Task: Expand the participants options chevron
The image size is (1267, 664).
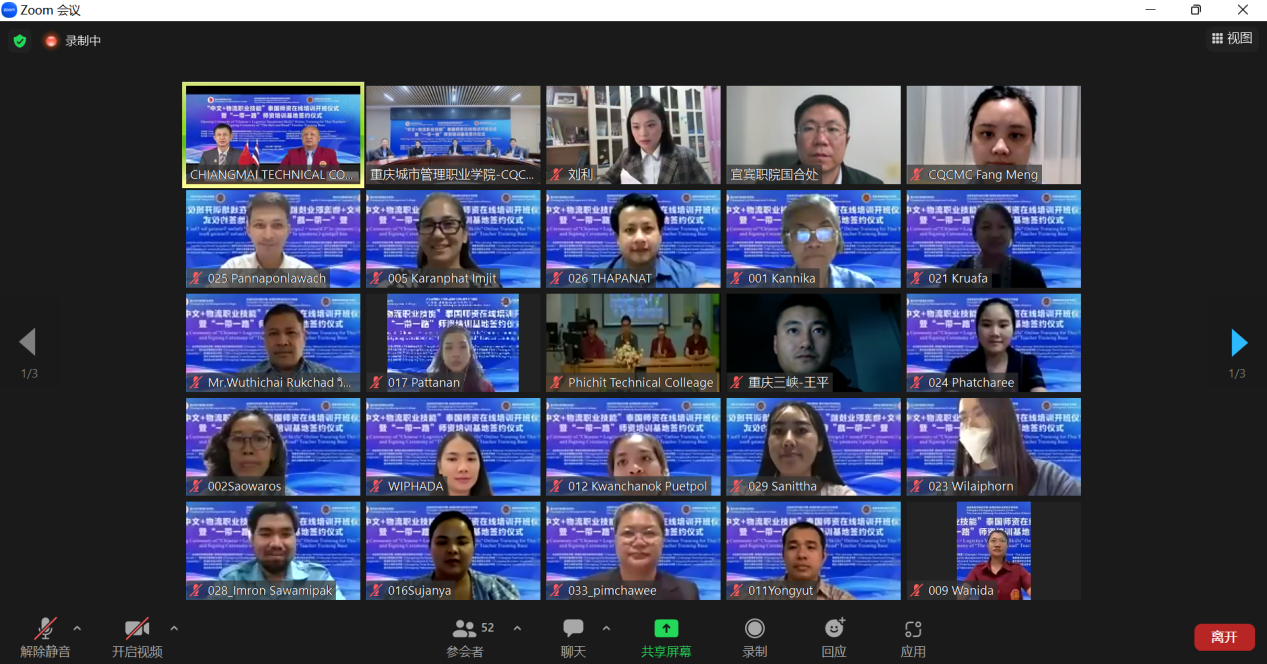Action: click(x=517, y=628)
